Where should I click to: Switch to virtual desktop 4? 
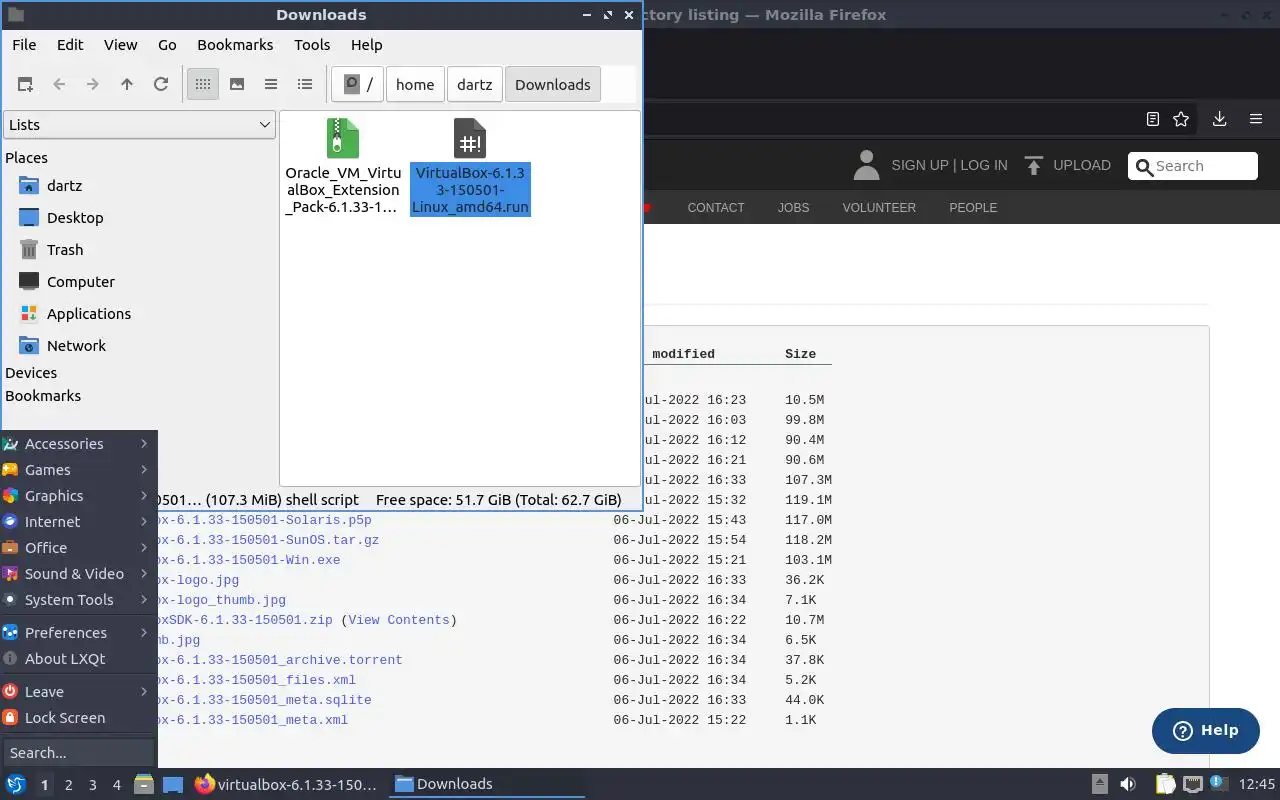(x=116, y=785)
